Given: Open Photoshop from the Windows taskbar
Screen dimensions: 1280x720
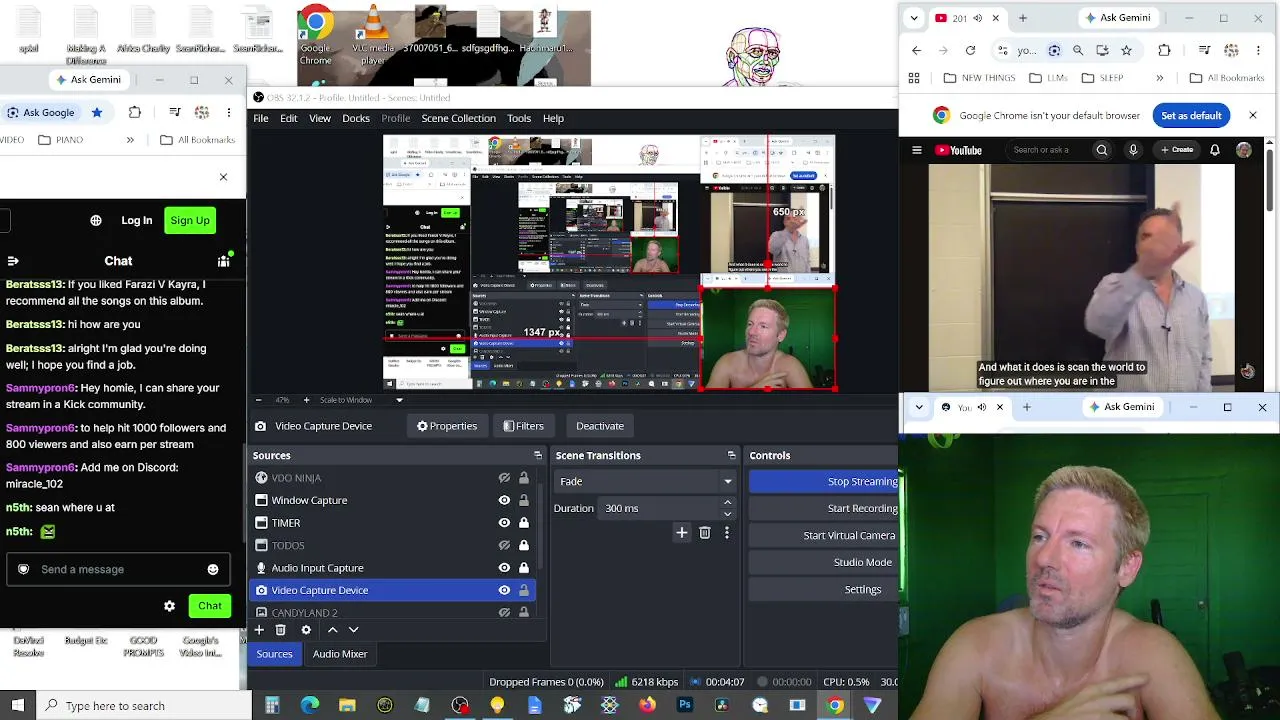Looking at the screenshot, I should (685, 706).
